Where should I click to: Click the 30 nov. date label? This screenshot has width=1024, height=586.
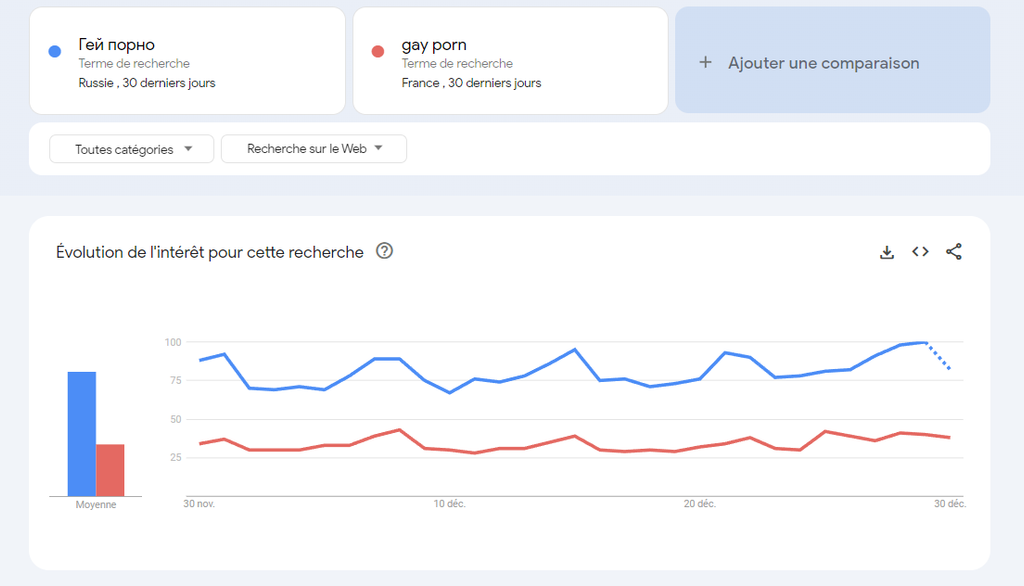(x=199, y=504)
